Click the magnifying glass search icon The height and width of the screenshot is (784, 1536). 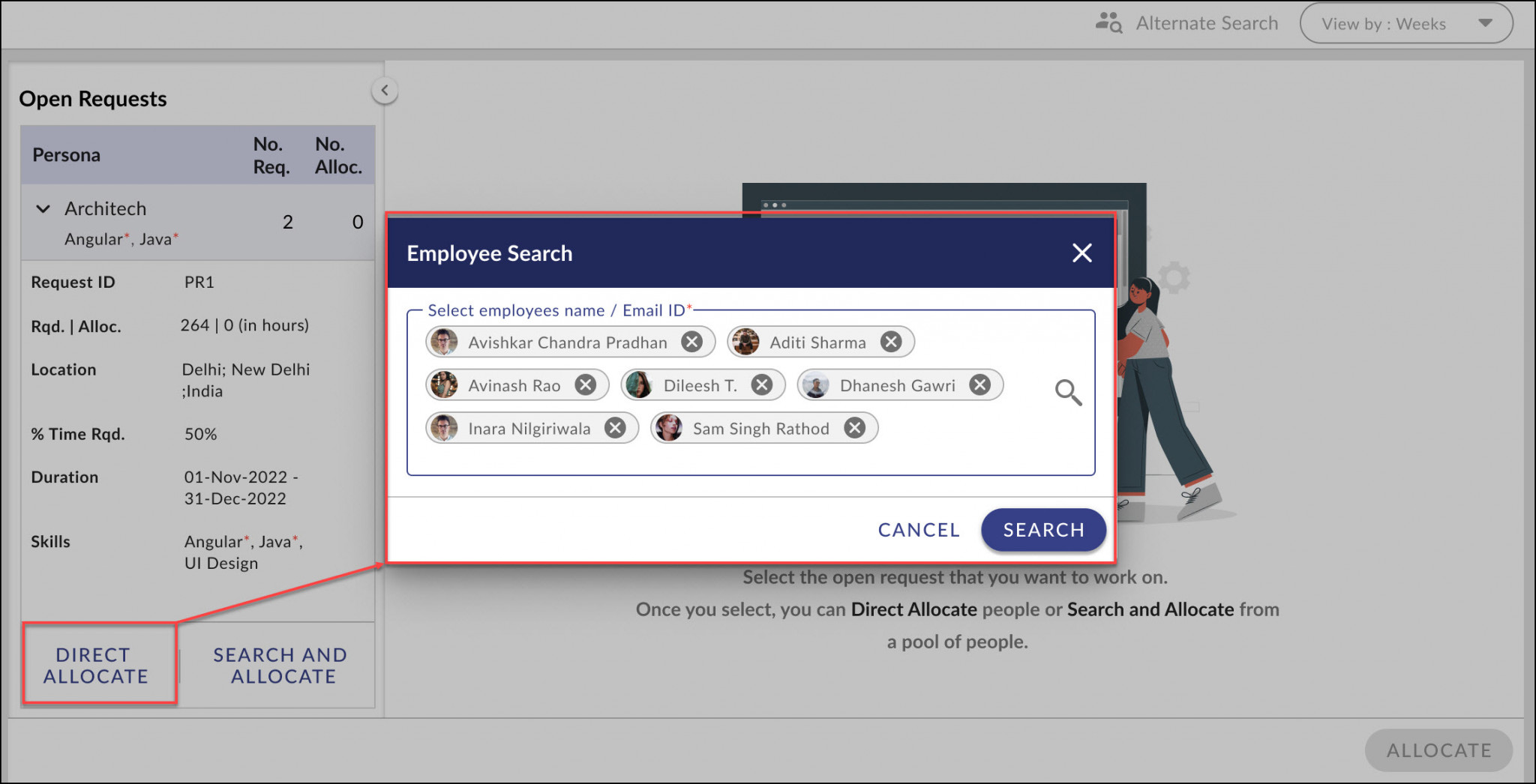coord(1068,392)
